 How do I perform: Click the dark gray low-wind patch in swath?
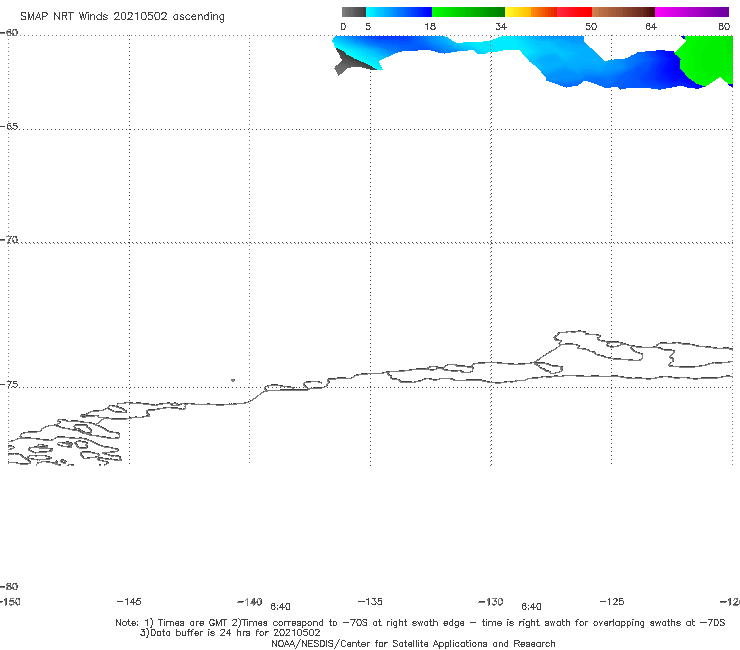pos(350,62)
